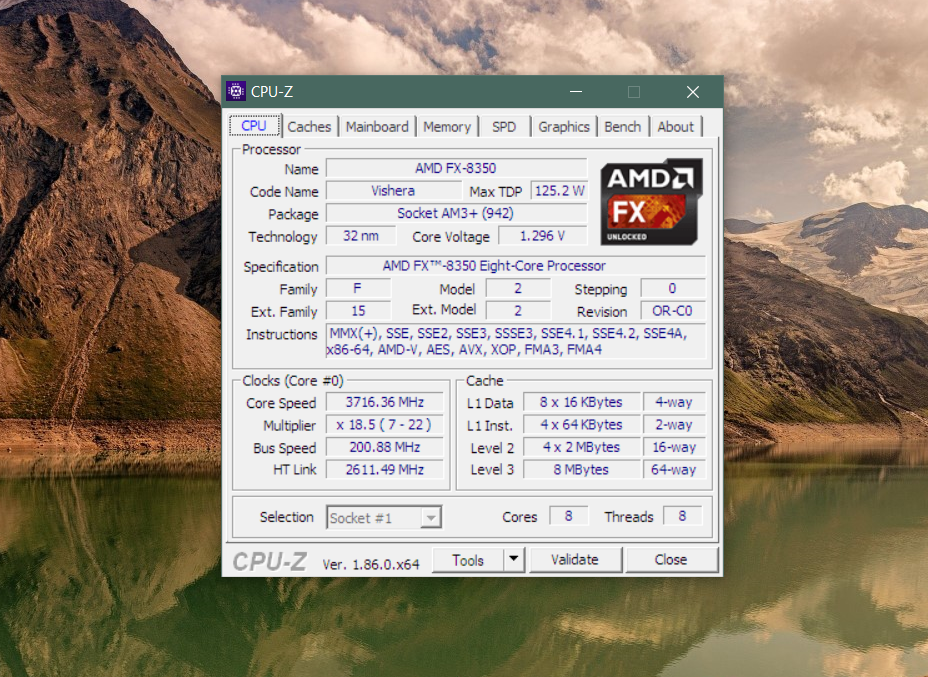
Task: Switch to the Caches tab
Action: 309,127
